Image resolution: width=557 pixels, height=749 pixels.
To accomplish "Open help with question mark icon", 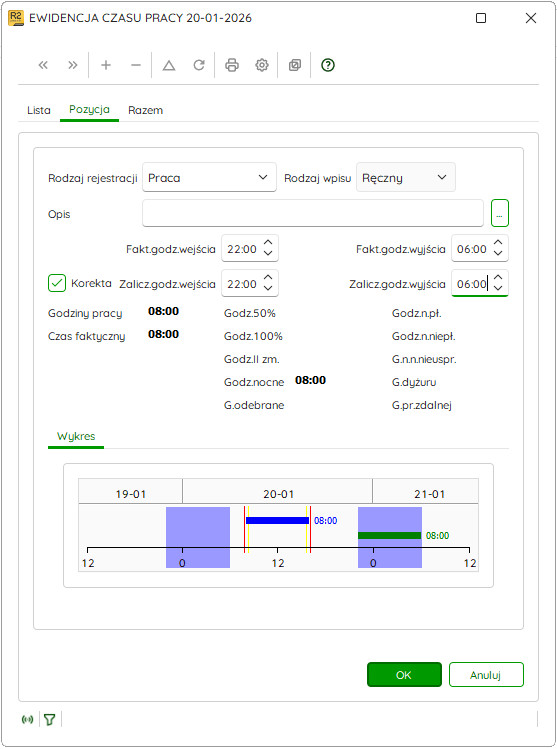I will pos(328,65).
